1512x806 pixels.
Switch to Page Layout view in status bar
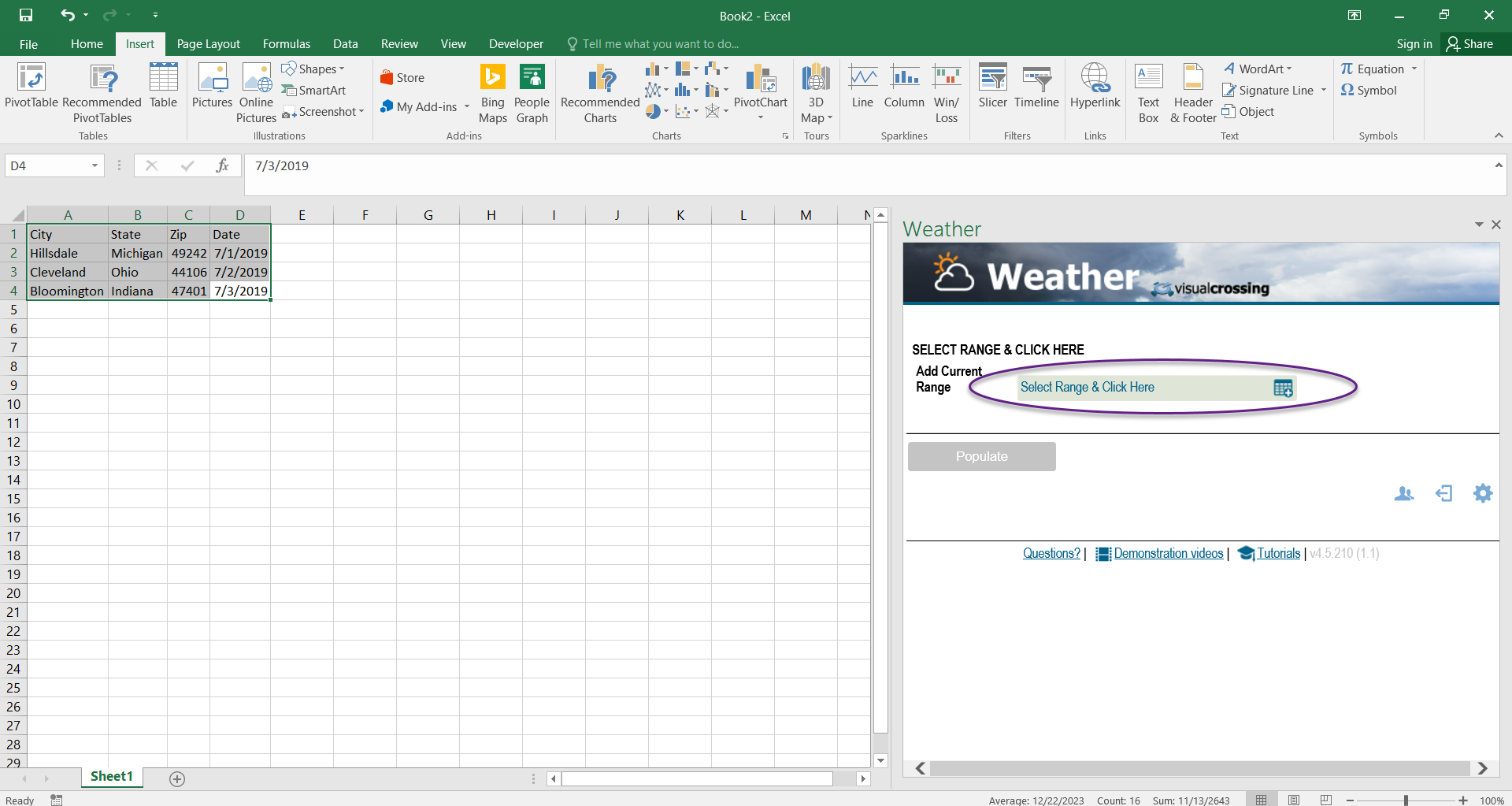click(x=1294, y=800)
